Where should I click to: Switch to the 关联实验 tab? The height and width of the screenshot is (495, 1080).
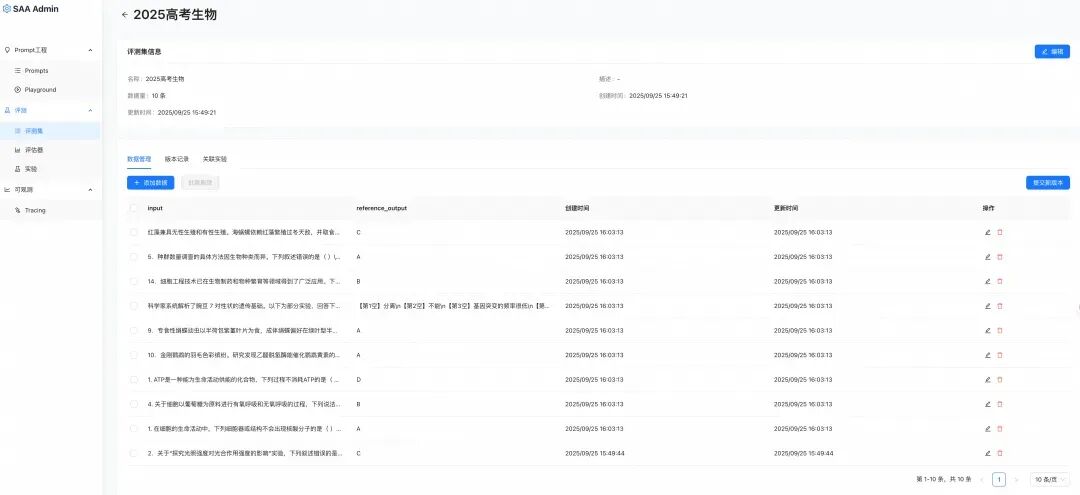pyautogui.click(x=215, y=158)
